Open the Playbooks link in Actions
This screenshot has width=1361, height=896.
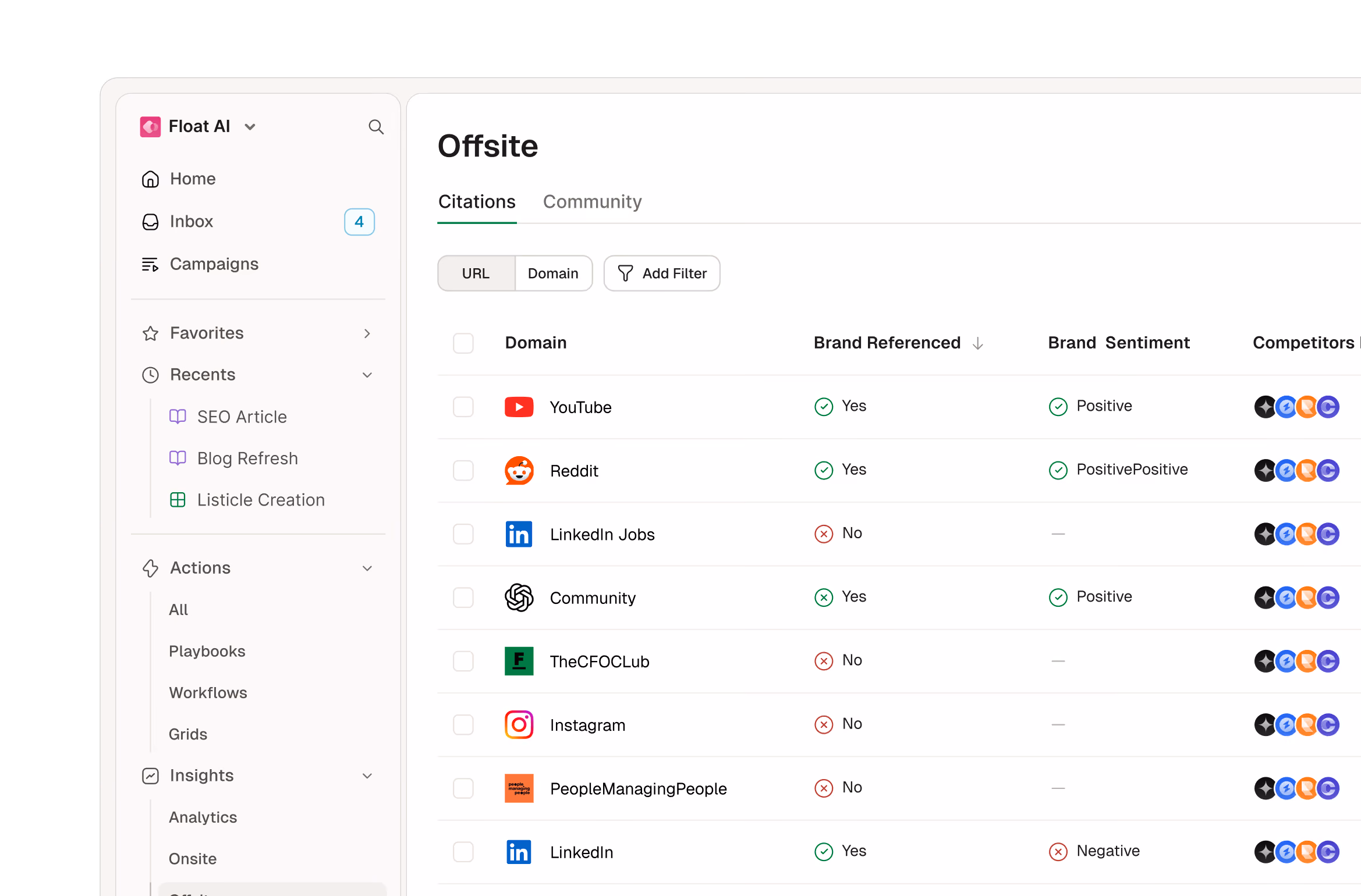coord(207,651)
